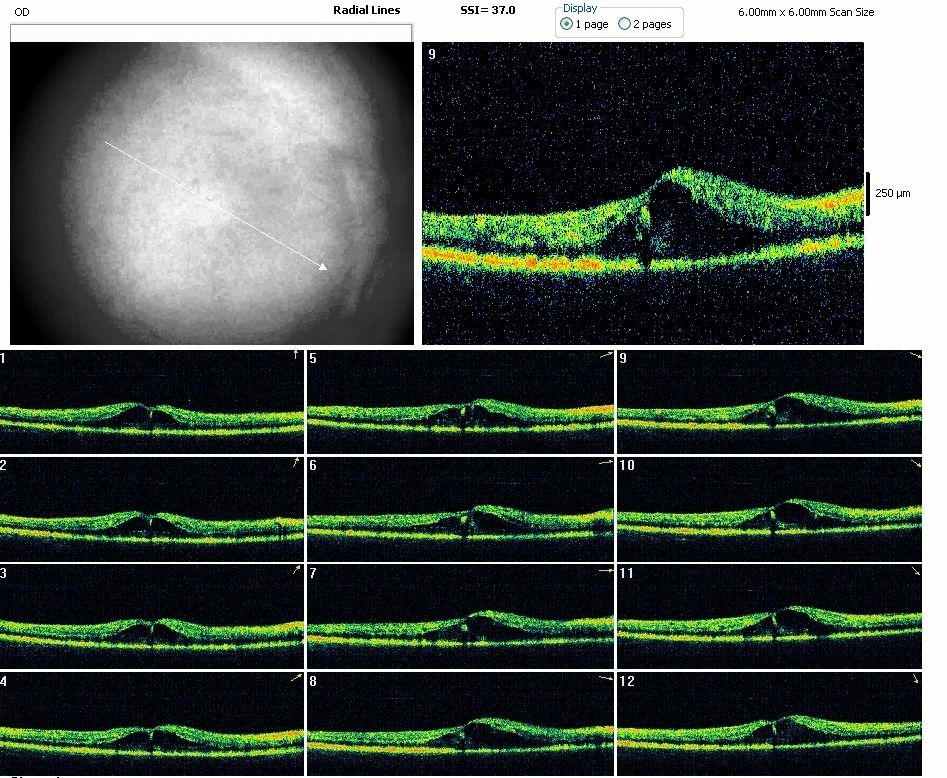
Task: Click the large scan 9 B-scan image
Action: tap(642, 193)
